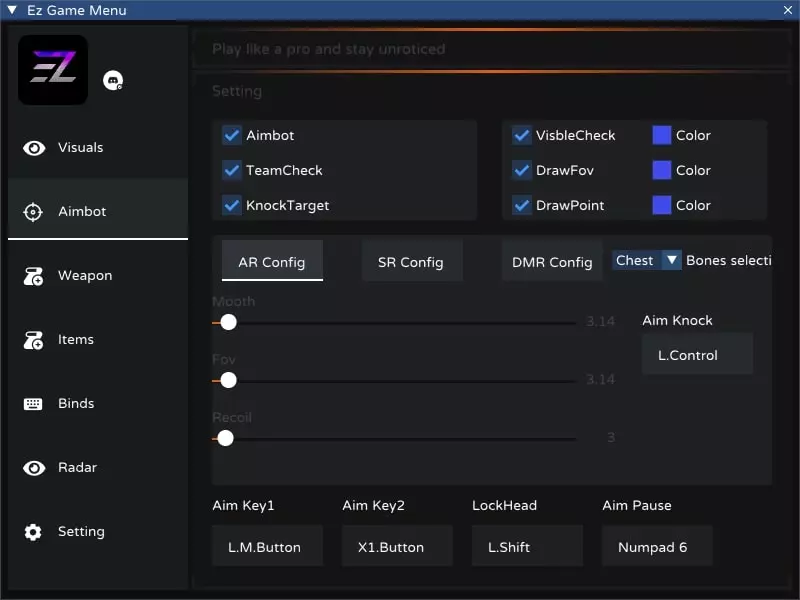Click the L.Control Aim Knock key button
800x600 pixels.
pyautogui.click(x=697, y=355)
